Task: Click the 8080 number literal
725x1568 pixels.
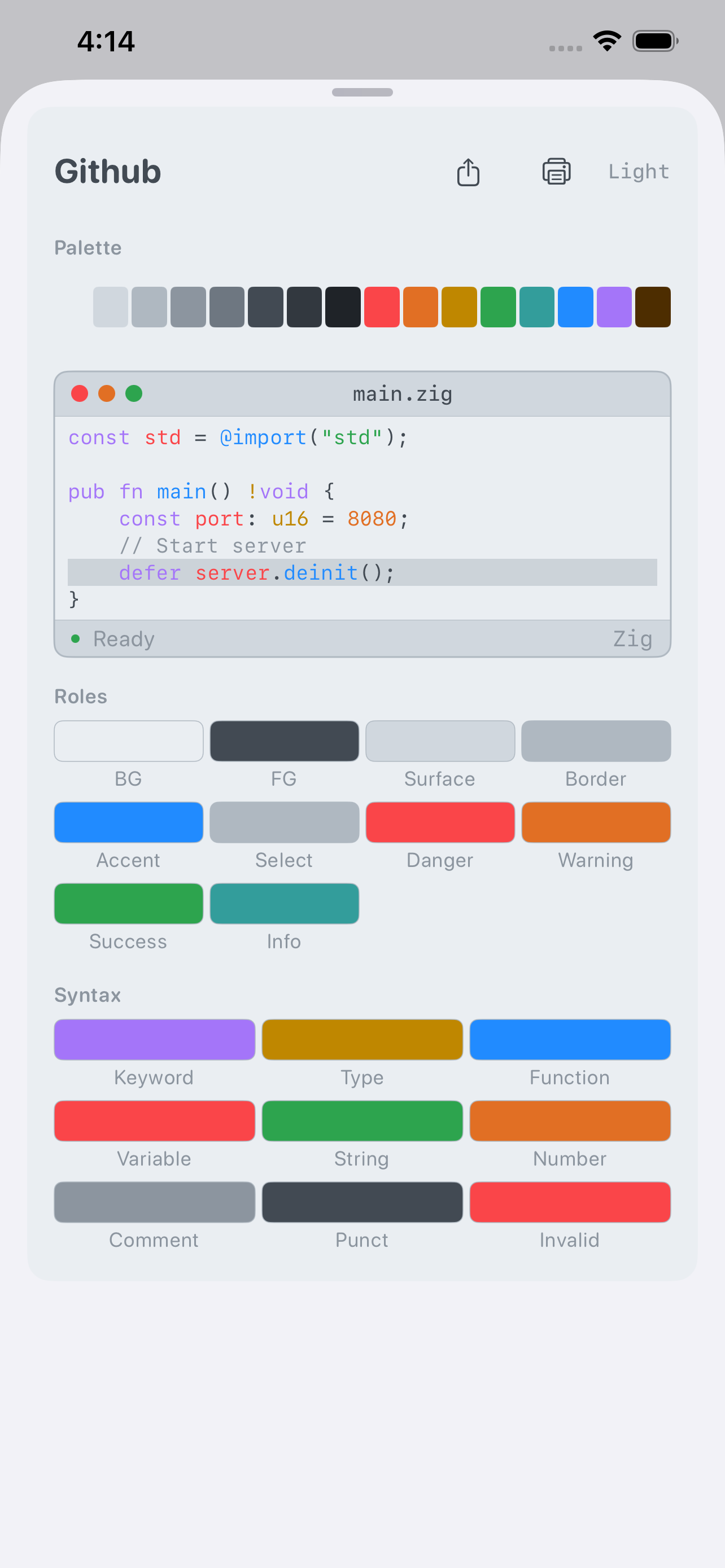Action: [x=372, y=519]
